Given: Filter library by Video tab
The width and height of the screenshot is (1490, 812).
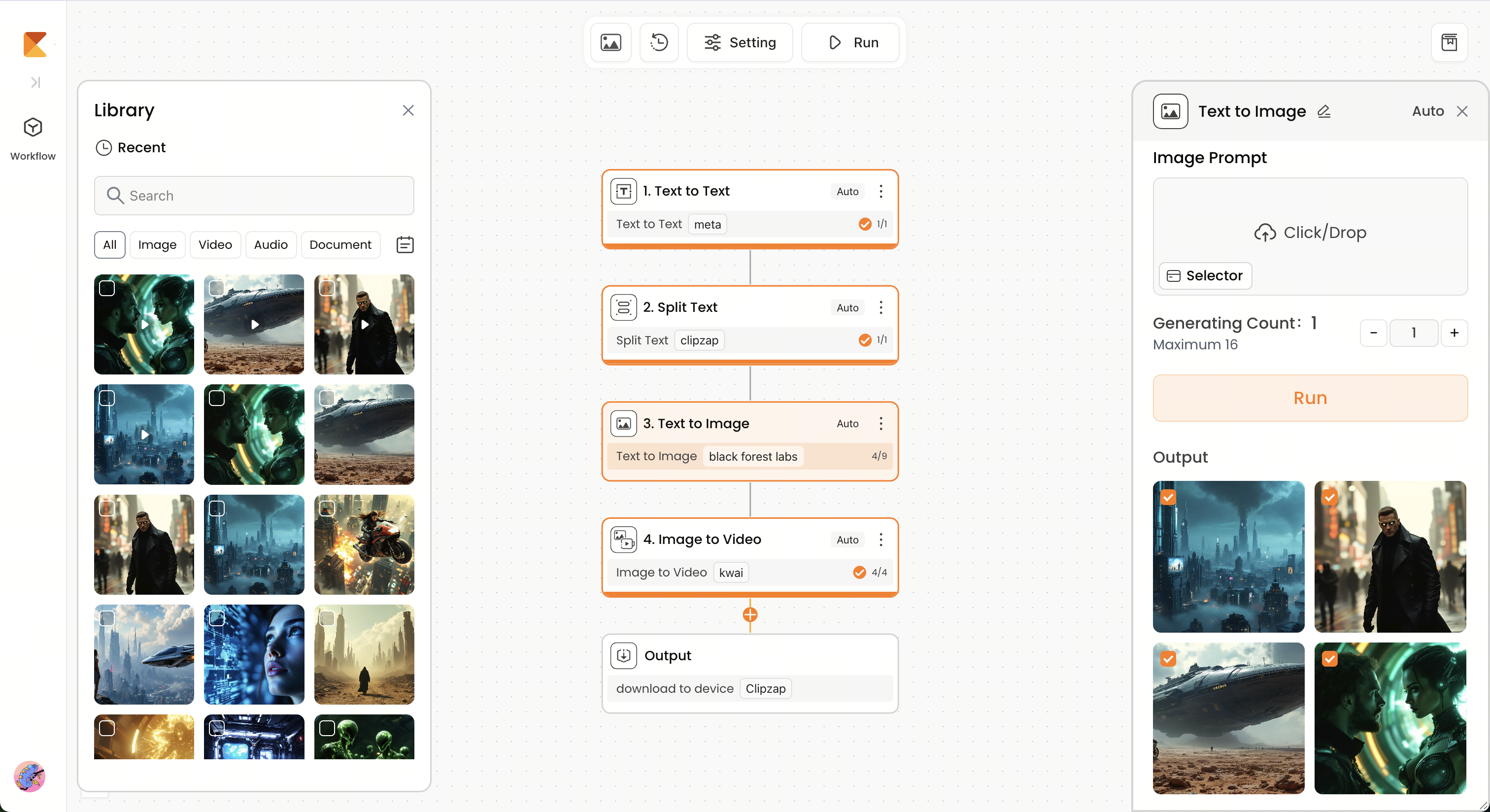Looking at the screenshot, I should pos(215,245).
